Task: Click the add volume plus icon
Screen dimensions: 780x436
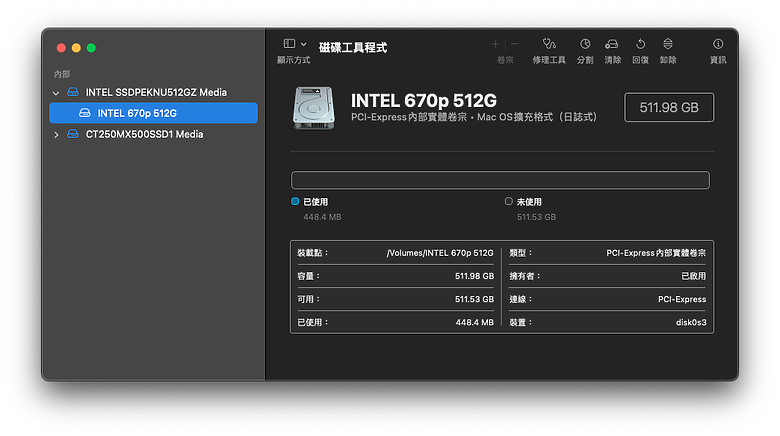Action: (x=495, y=44)
